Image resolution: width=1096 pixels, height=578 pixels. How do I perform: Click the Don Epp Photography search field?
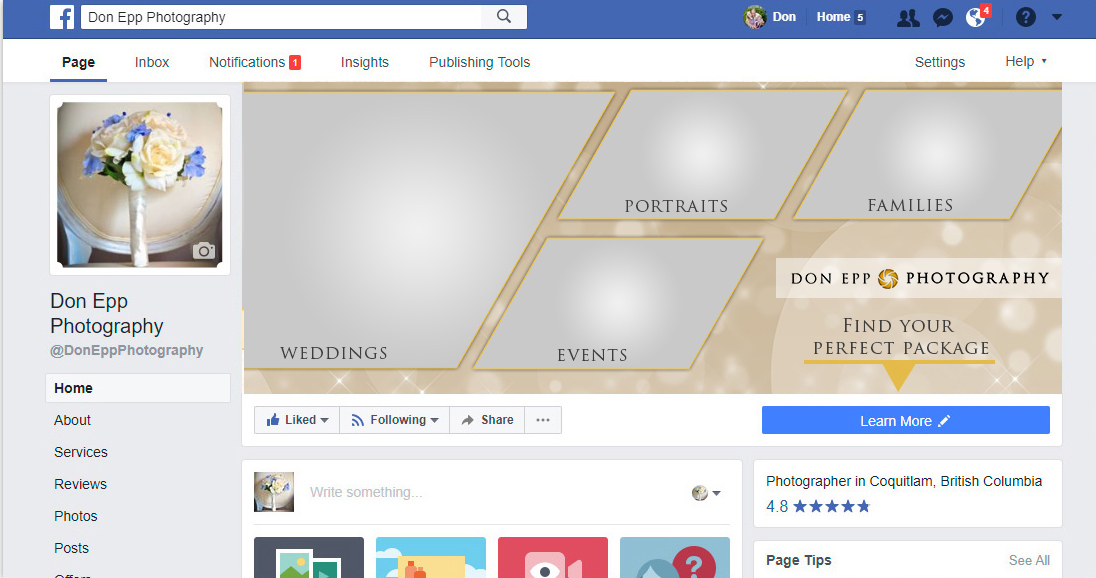[281, 17]
